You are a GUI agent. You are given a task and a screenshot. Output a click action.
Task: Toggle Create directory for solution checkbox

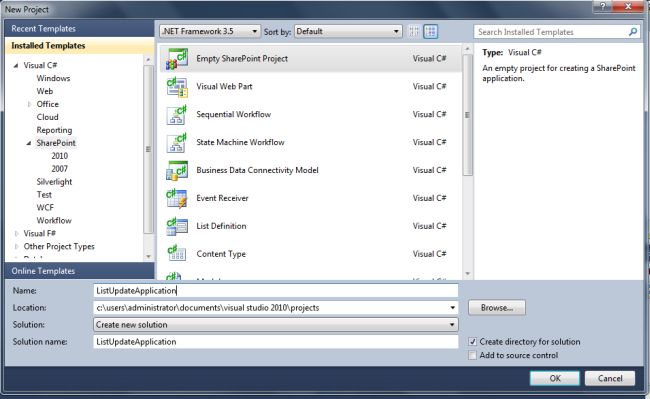[472, 342]
